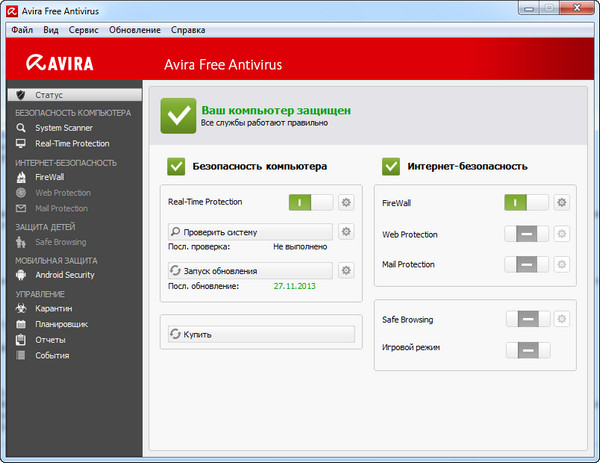The image size is (600, 463).
Task: Open the Планировщик (Scheduler) section
Action: 62,324
